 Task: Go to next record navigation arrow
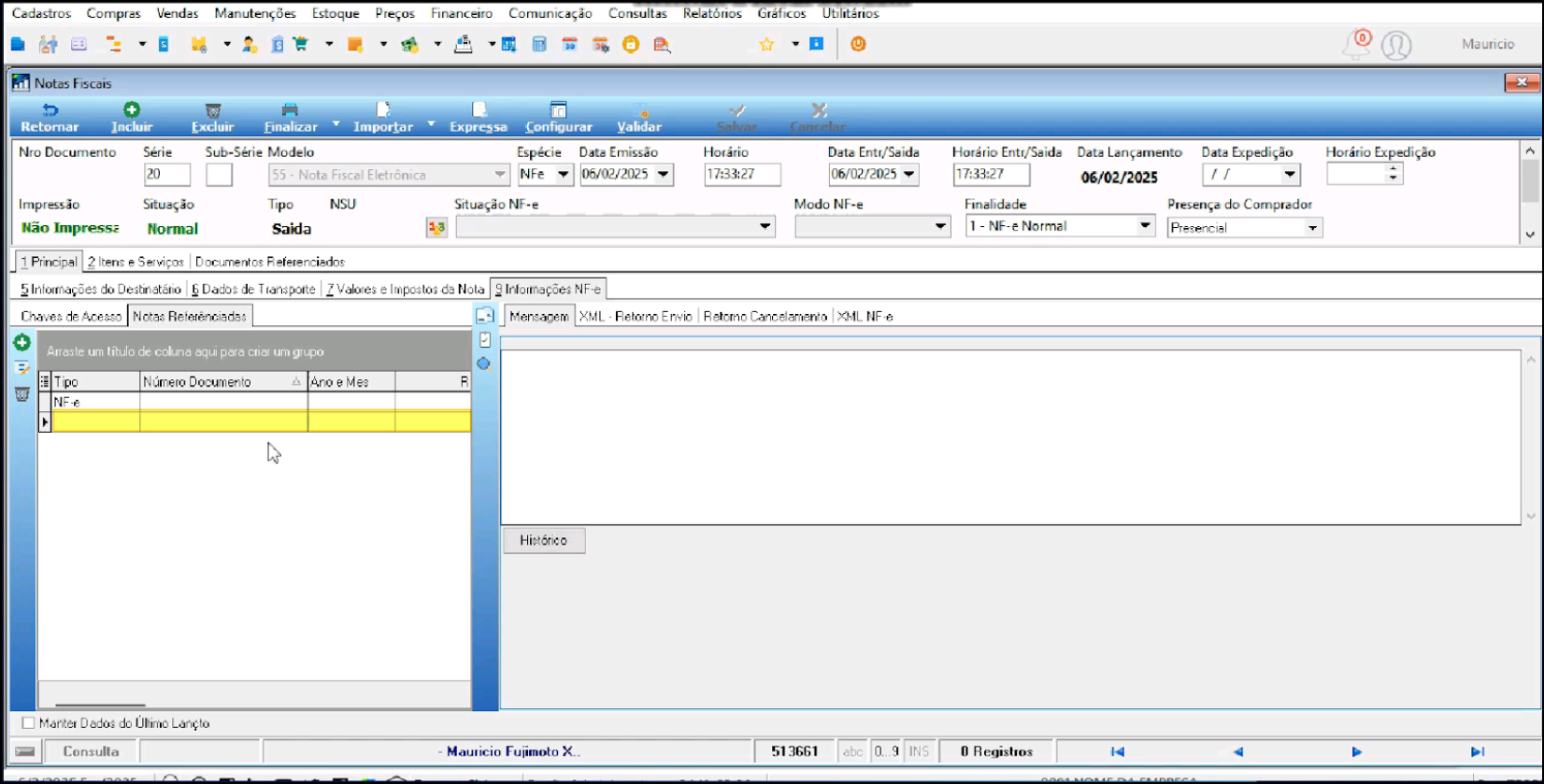[1356, 751]
